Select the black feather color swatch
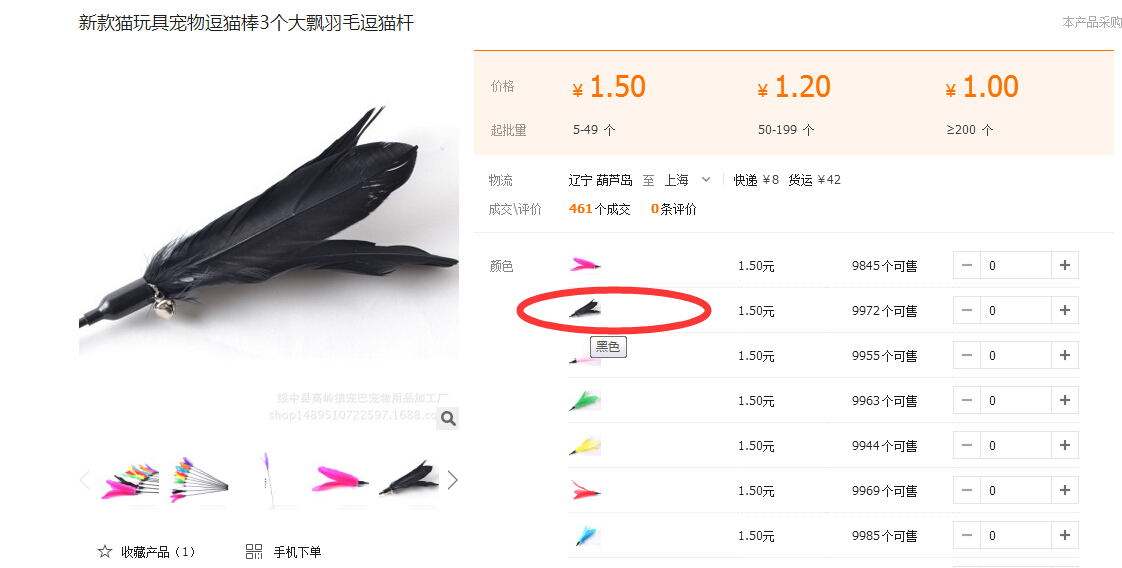Viewport: 1122px width, 568px height. pos(585,310)
